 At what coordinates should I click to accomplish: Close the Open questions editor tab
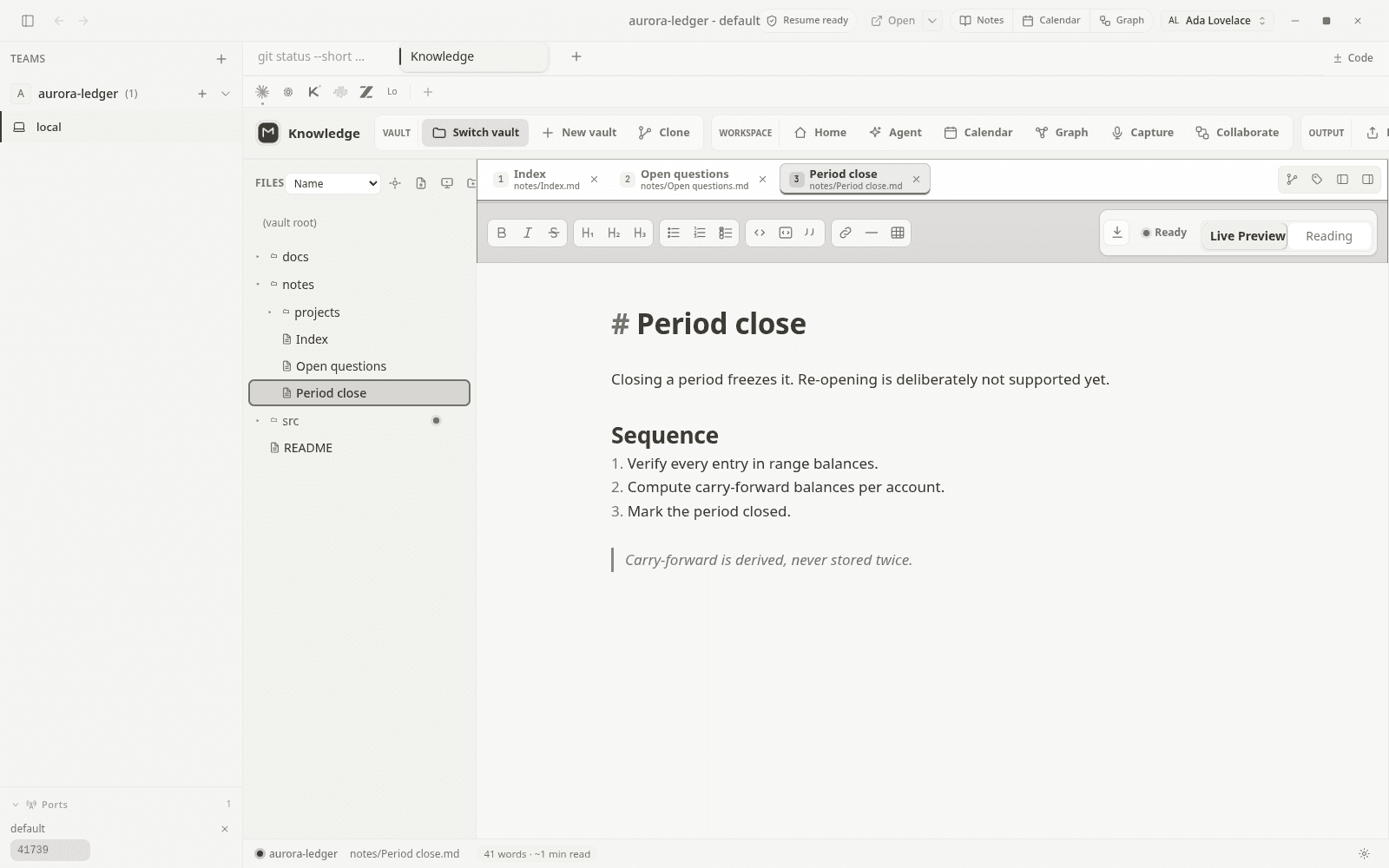pyautogui.click(x=763, y=180)
